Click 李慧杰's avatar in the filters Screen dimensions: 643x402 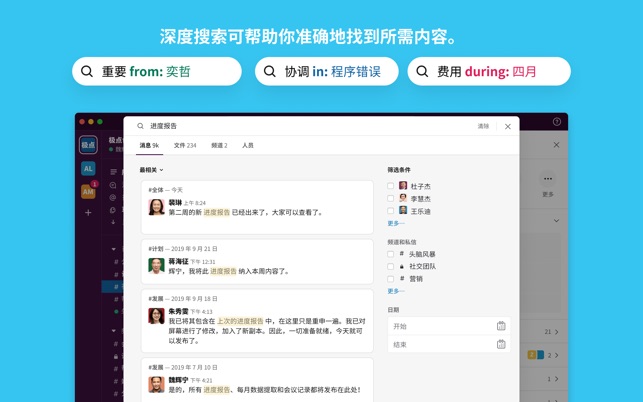[403, 198]
